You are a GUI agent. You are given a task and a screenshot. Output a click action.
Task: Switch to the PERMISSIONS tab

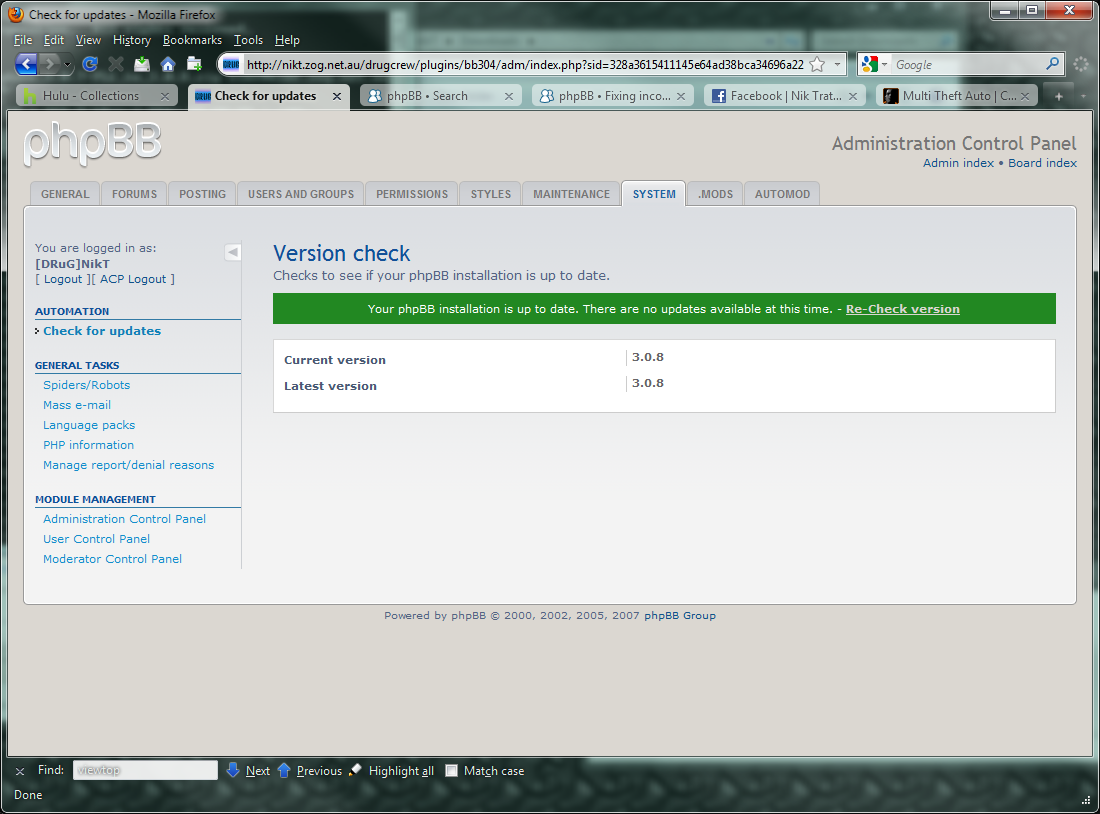[x=412, y=194]
